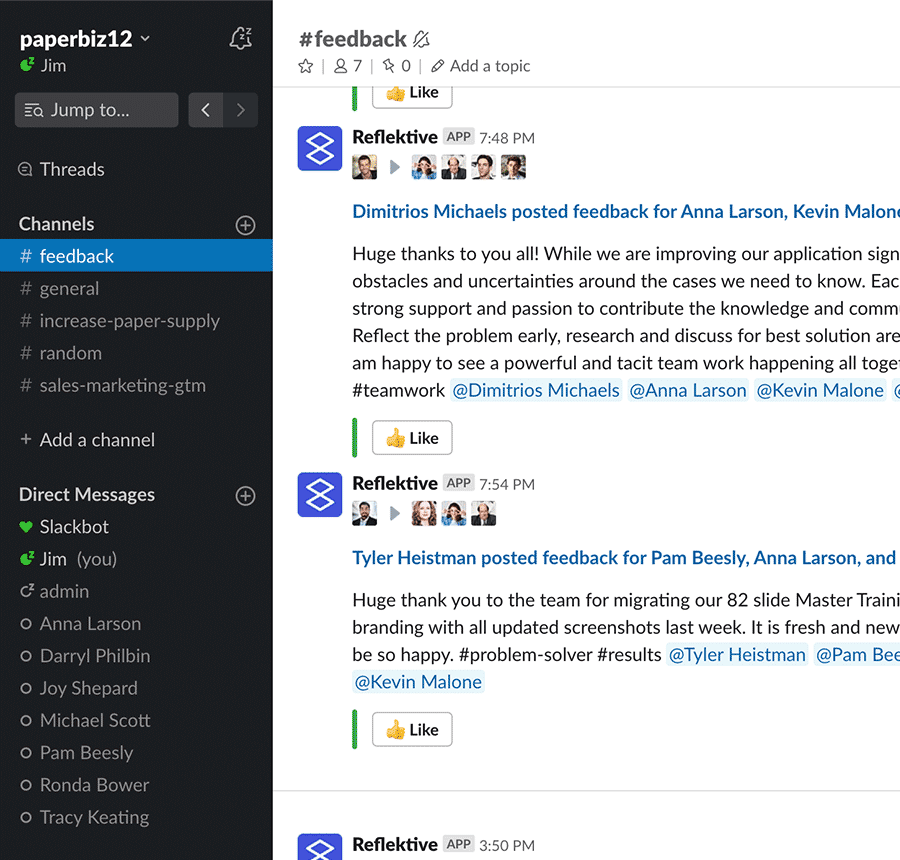900x860 pixels.
Task: Click last recipient photo in 7:48 PM post
Action: (x=513, y=167)
